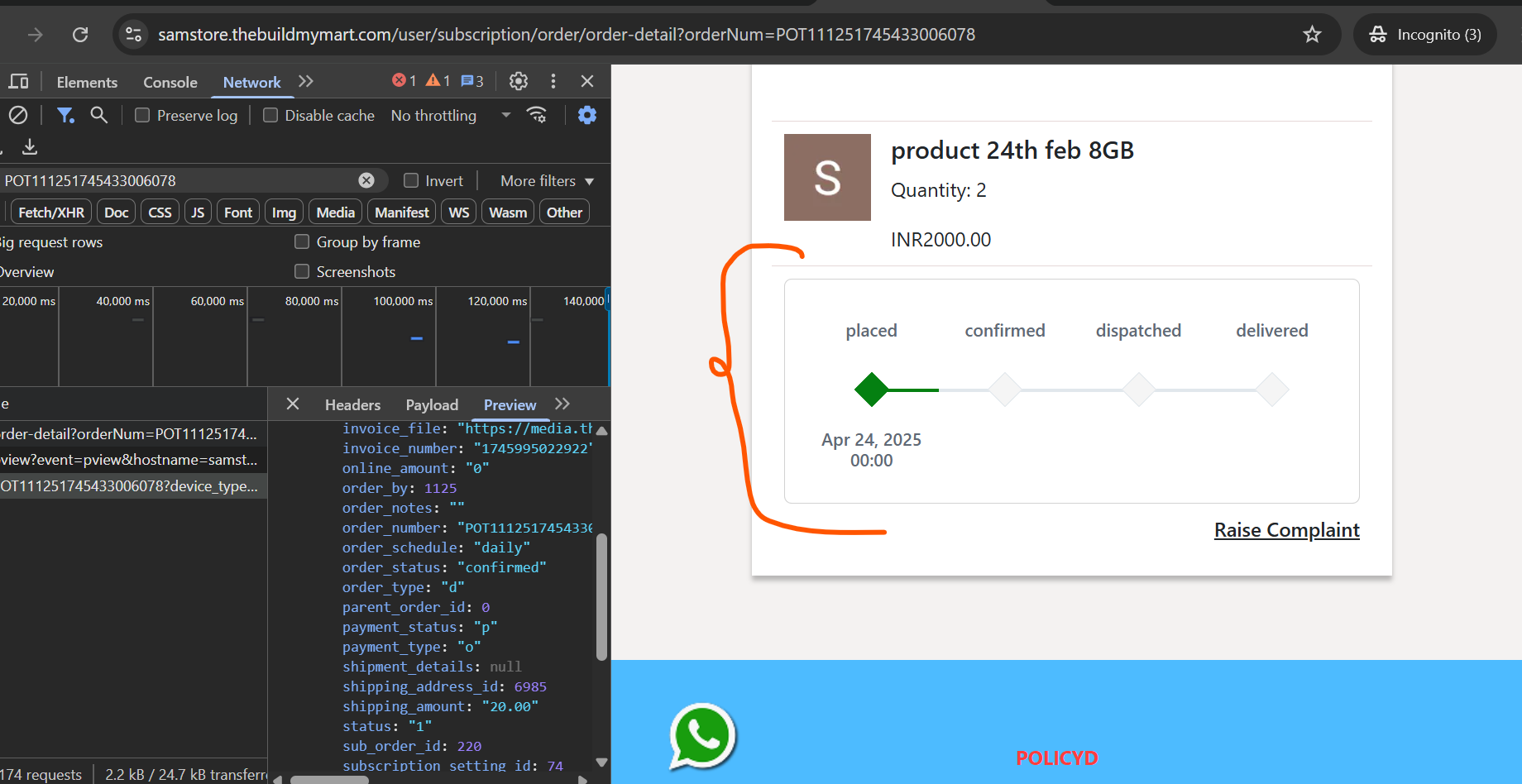Reload the page with the refresh icon

pyautogui.click(x=80, y=35)
